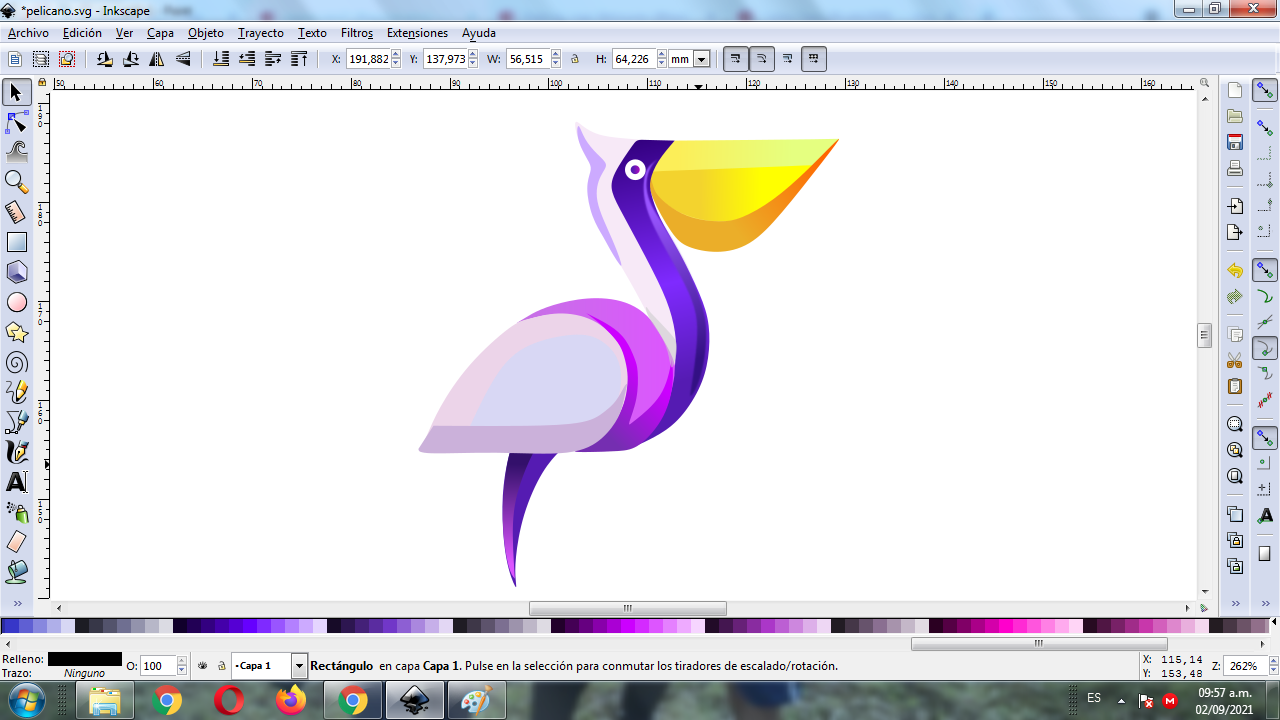This screenshot has width=1280, height=720.
Task: Select the Ellipse circle tool
Action: (x=16, y=302)
